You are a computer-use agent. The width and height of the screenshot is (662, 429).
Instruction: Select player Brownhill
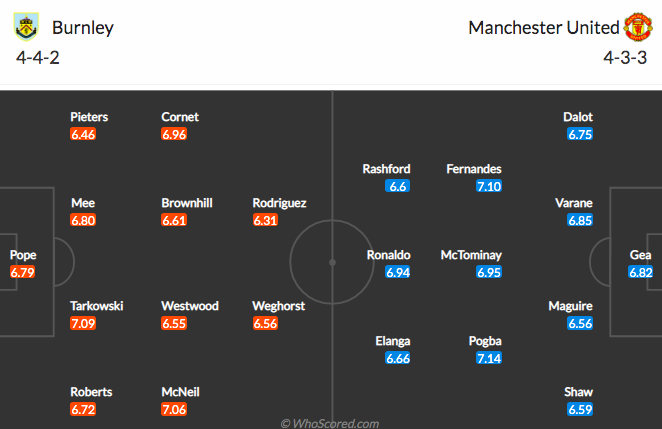[x=187, y=203]
